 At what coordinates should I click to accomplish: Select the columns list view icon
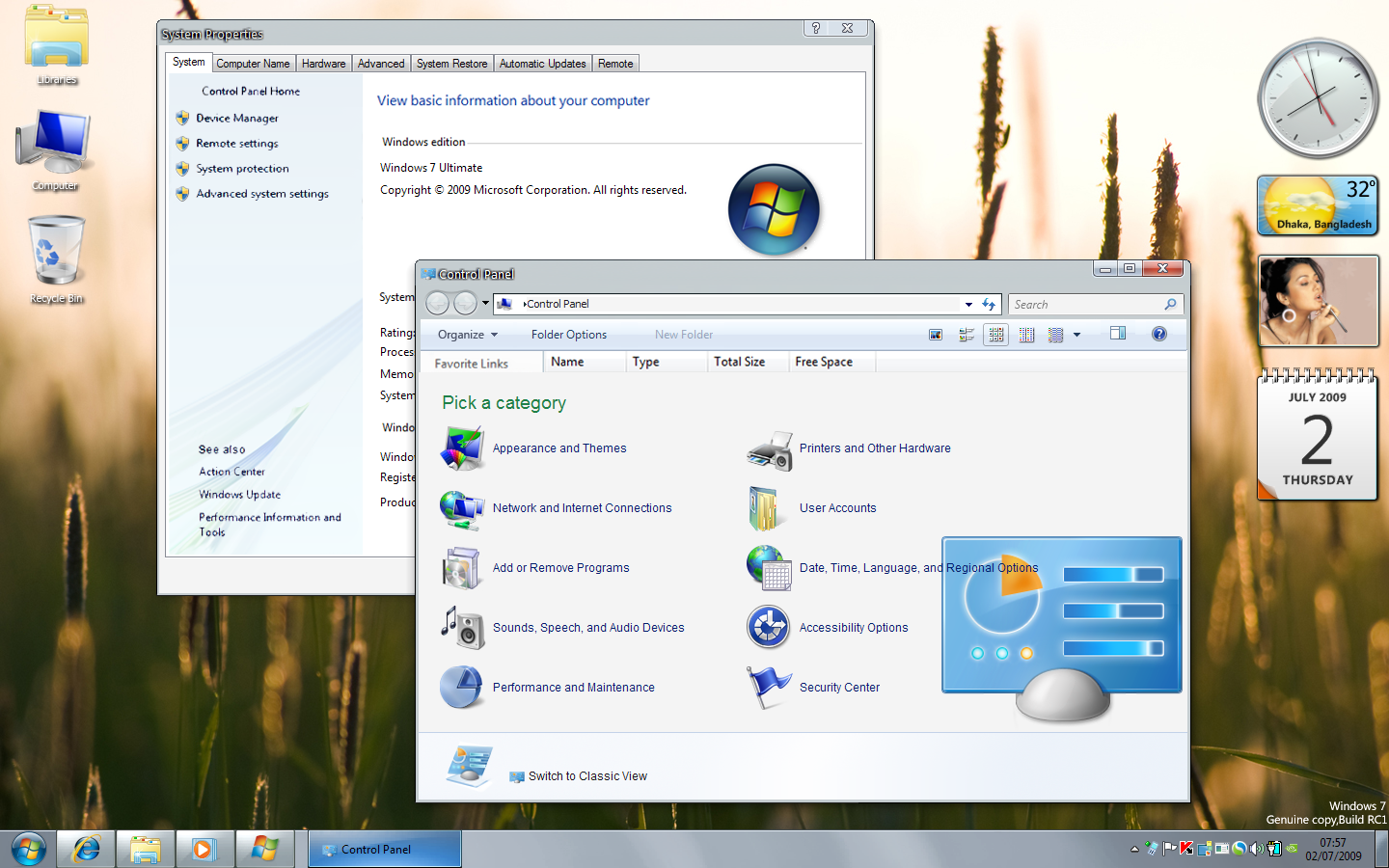point(1026,335)
